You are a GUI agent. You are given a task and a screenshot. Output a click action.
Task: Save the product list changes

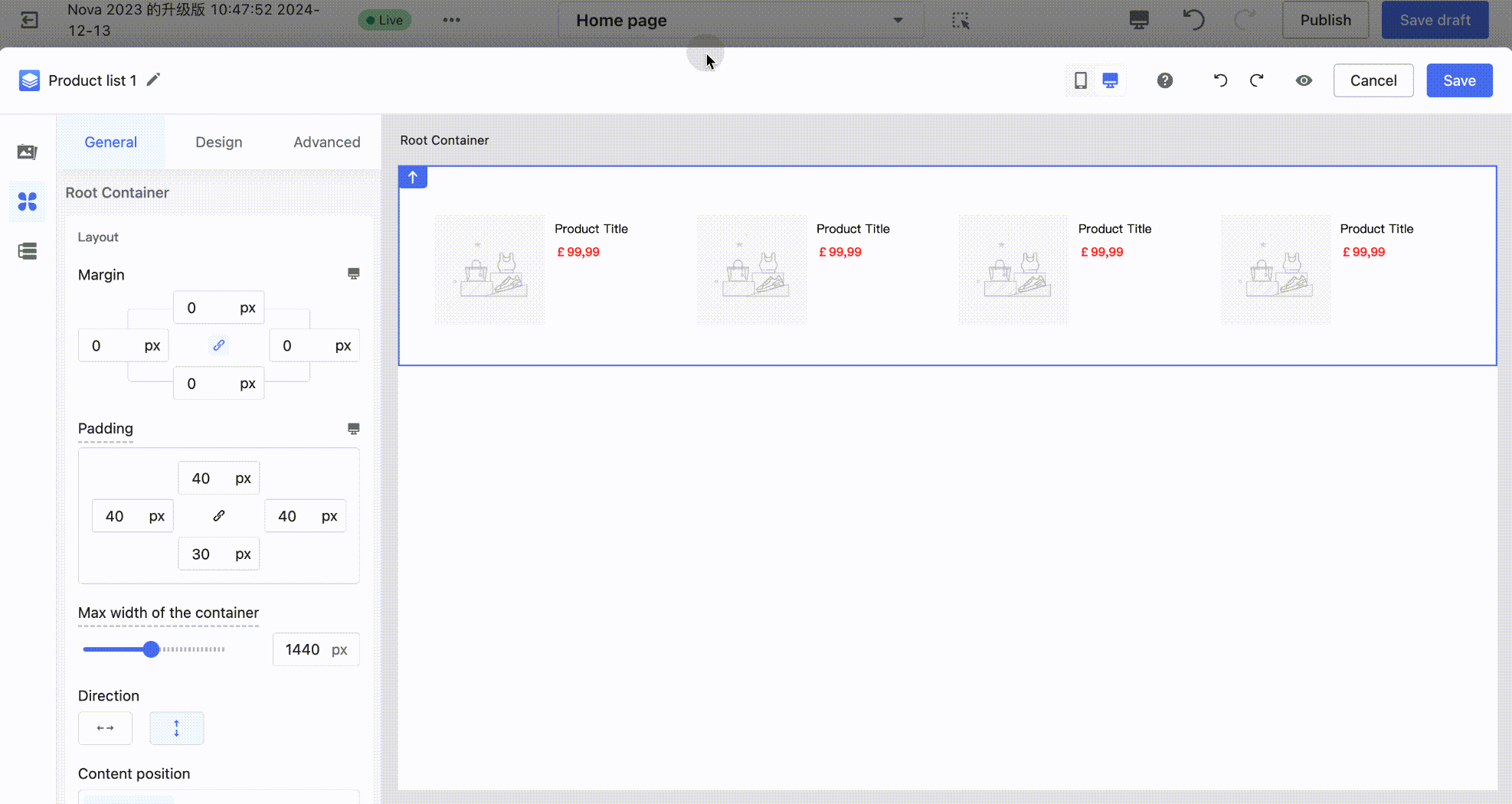point(1458,80)
